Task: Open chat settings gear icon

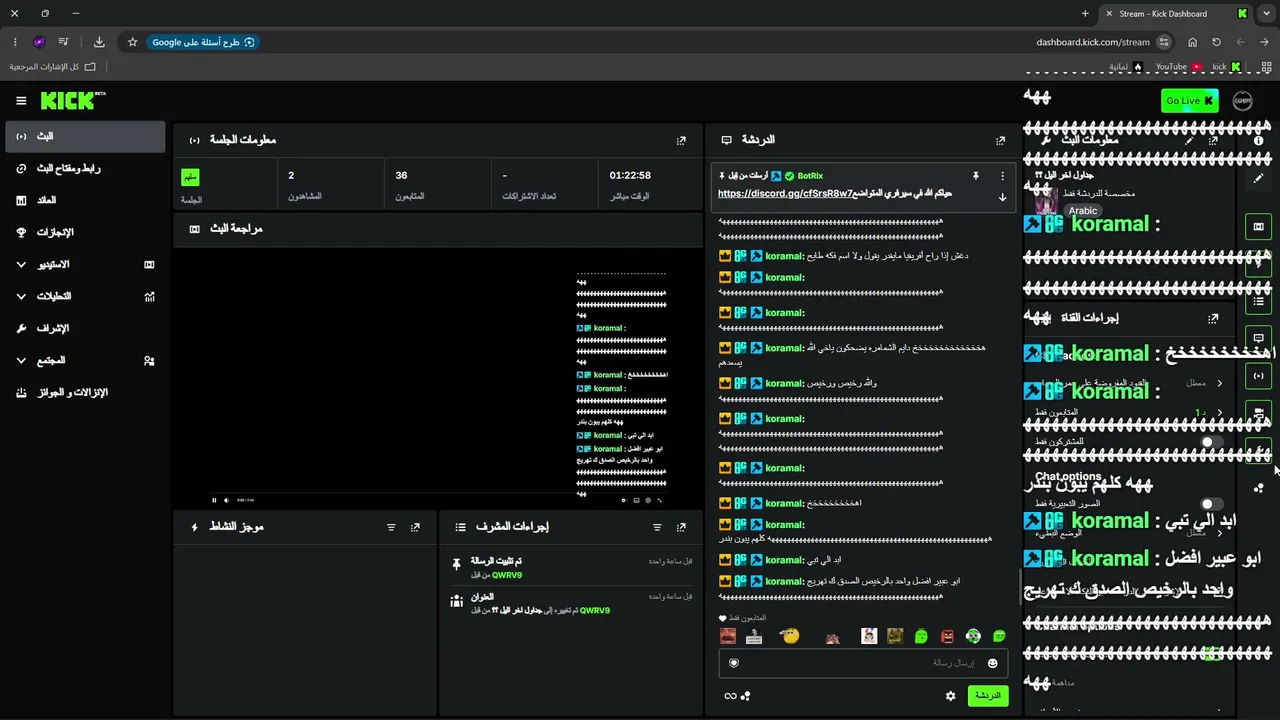Action: pos(950,696)
